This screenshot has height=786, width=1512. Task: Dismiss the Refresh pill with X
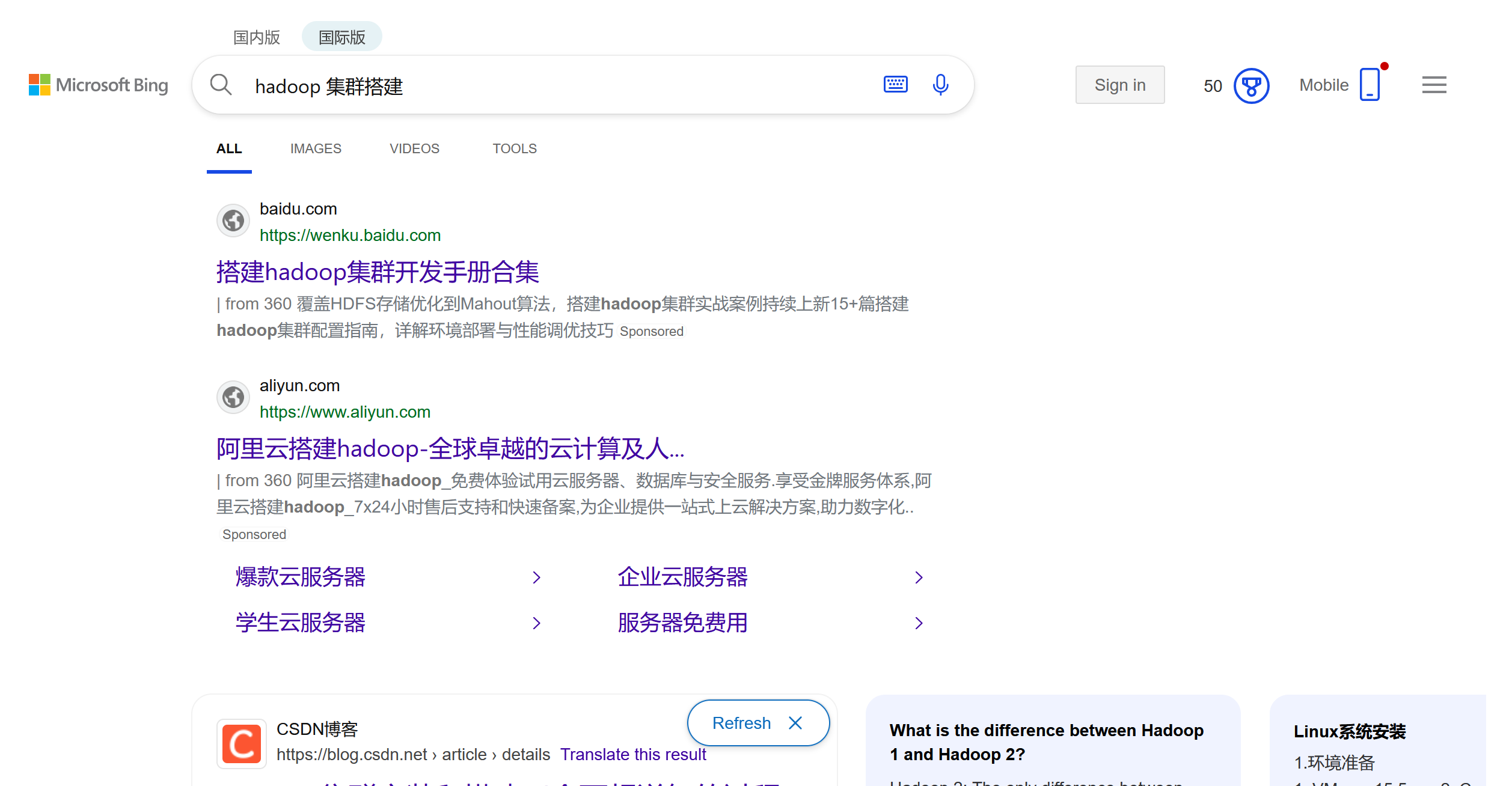pos(795,723)
